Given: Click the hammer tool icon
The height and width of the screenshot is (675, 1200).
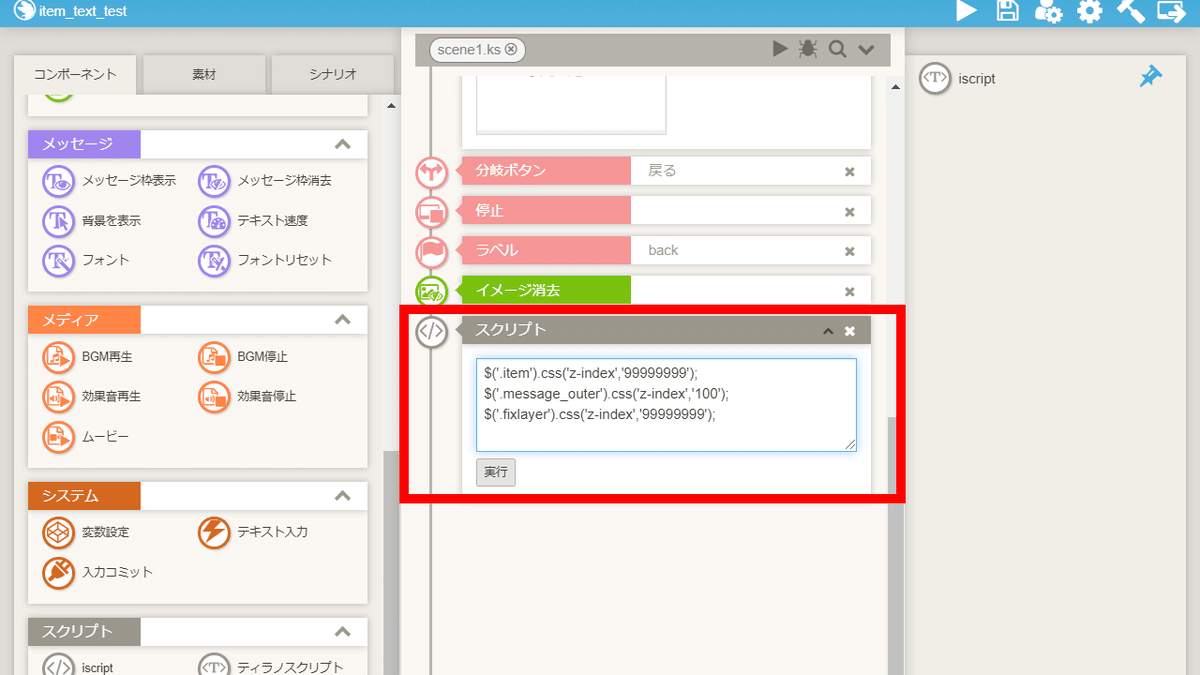Looking at the screenshot, I should [1130, 11].
